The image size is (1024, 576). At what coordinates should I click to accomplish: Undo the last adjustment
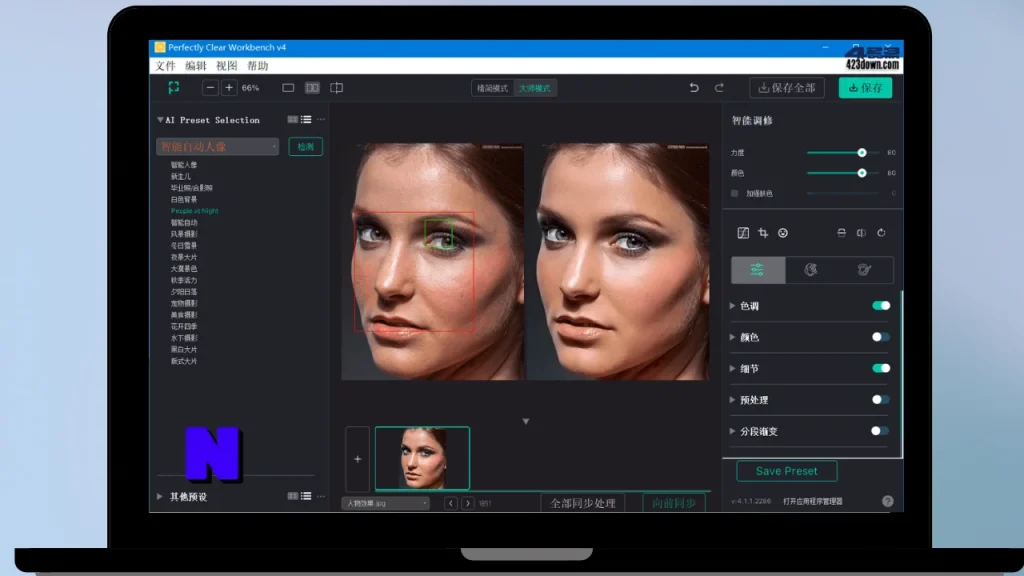694,88
